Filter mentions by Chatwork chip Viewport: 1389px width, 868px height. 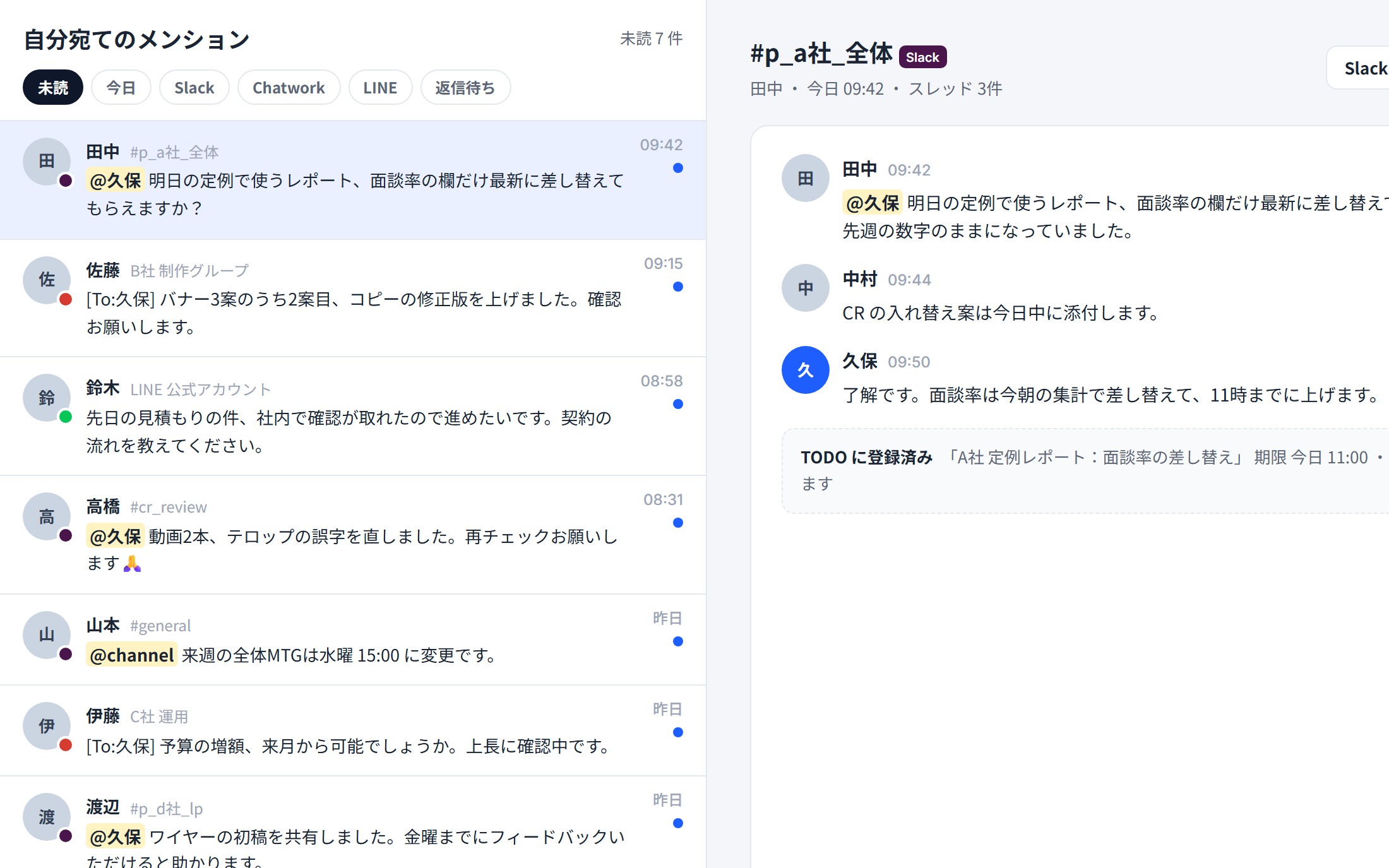289,87
